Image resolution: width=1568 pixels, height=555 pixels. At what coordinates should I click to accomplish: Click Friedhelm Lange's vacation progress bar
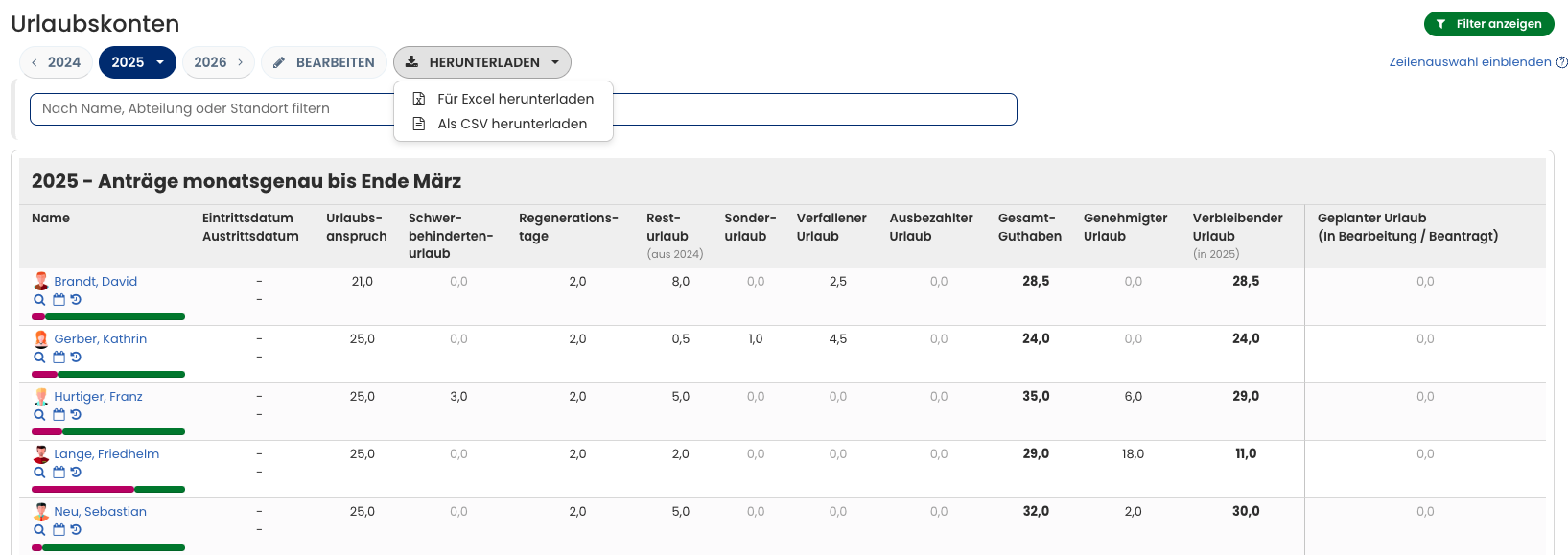[x=108, y=489]
